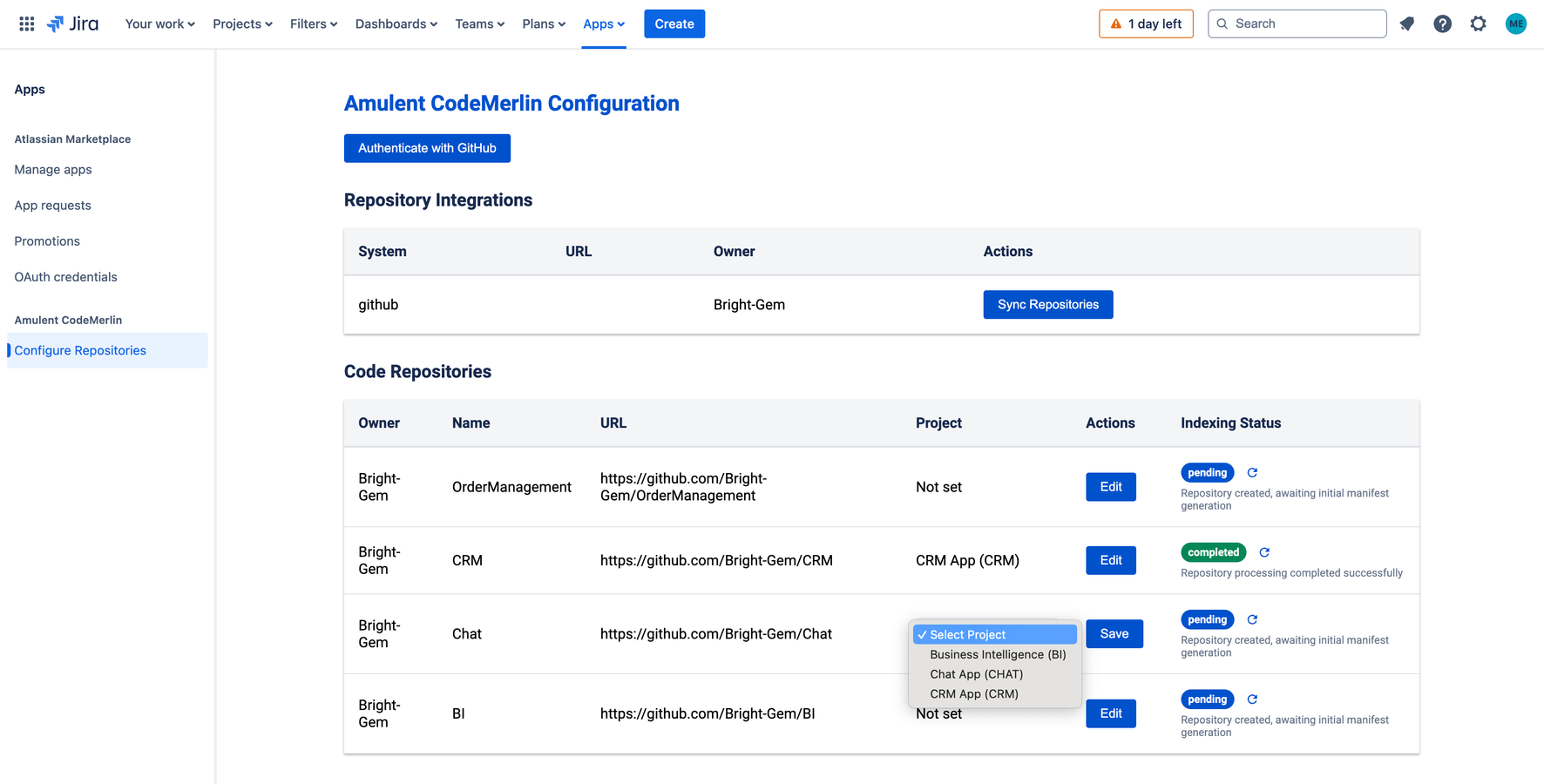
Task: Select Configure Repositories sidebar item
Action: coord(107,350)
